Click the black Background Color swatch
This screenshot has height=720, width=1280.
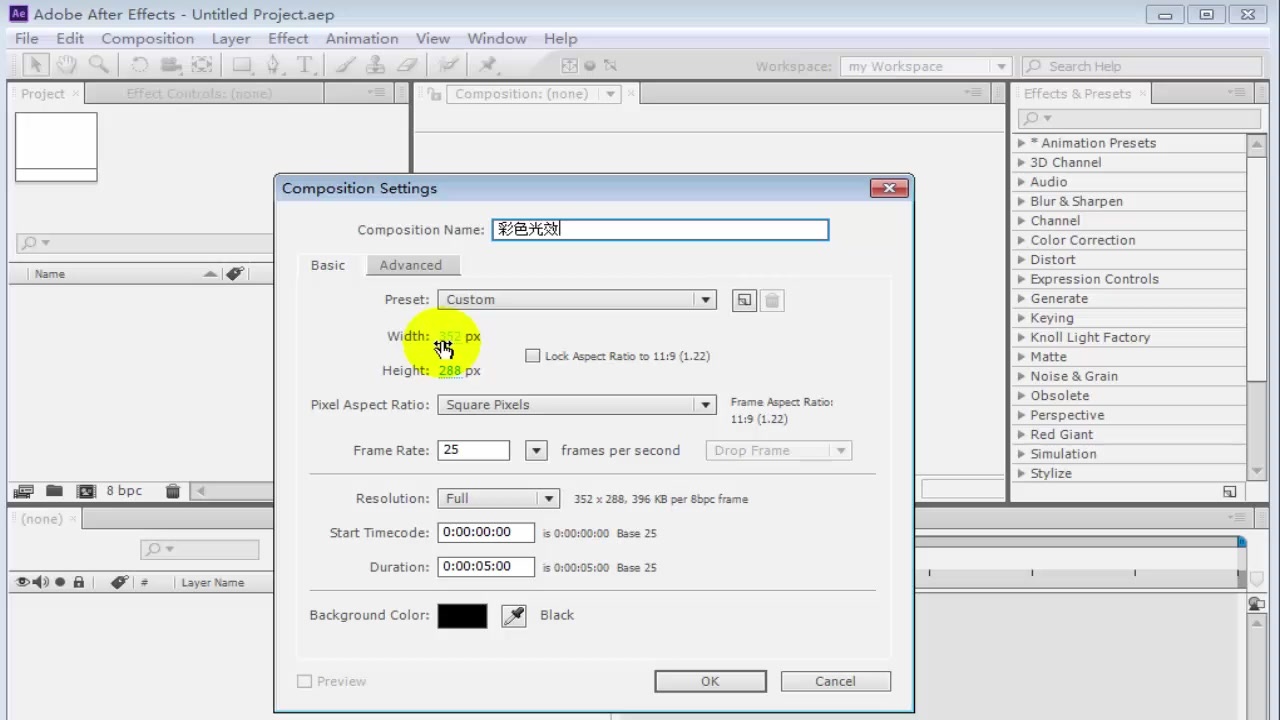coord(462,616)
